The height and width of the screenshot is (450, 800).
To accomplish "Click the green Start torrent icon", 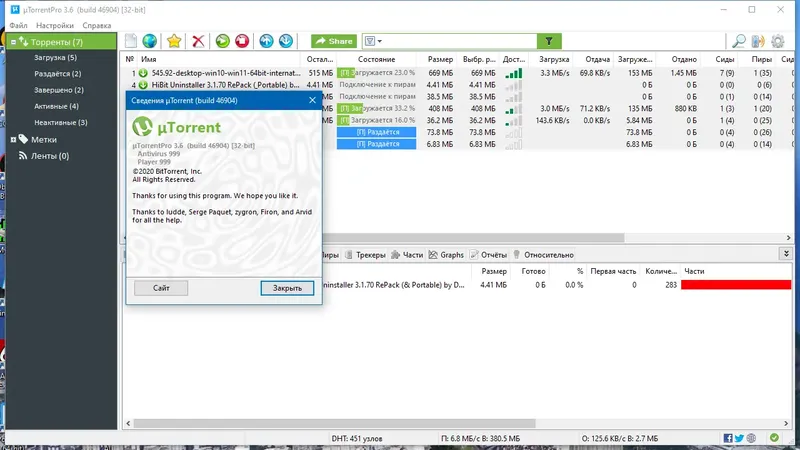I will click(222, 41).
